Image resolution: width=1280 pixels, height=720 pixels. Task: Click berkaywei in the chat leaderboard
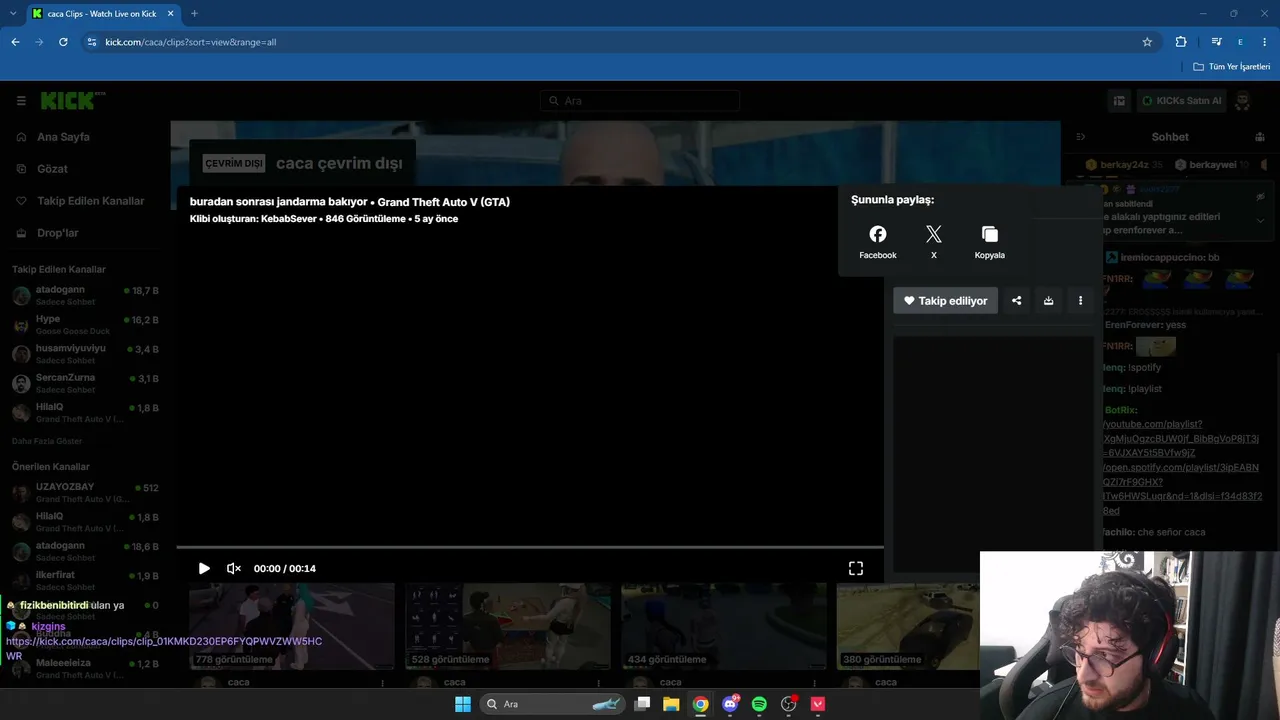coord(1212,165)
